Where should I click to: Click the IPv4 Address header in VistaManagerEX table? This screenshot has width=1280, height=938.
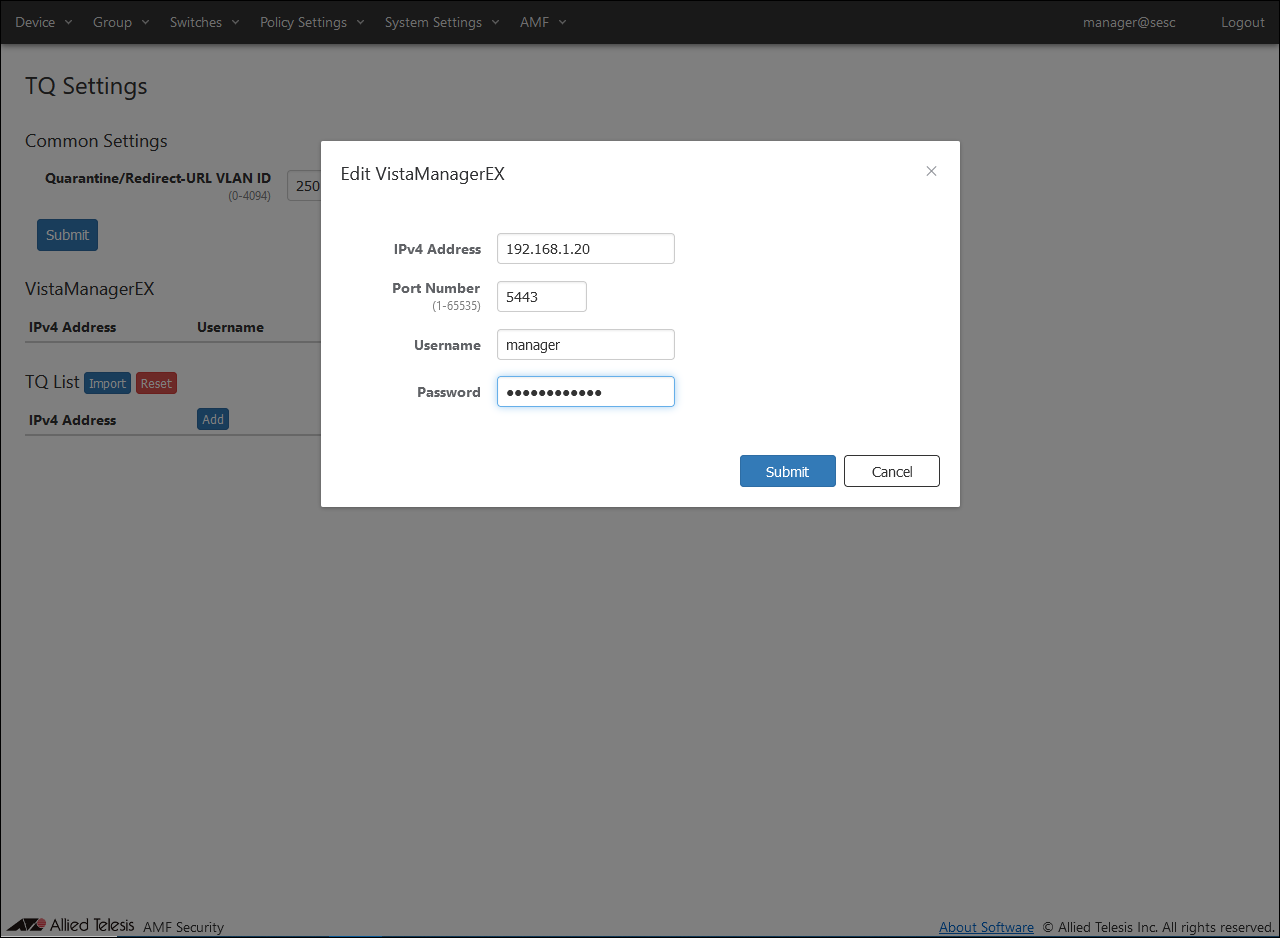[72, 327]
